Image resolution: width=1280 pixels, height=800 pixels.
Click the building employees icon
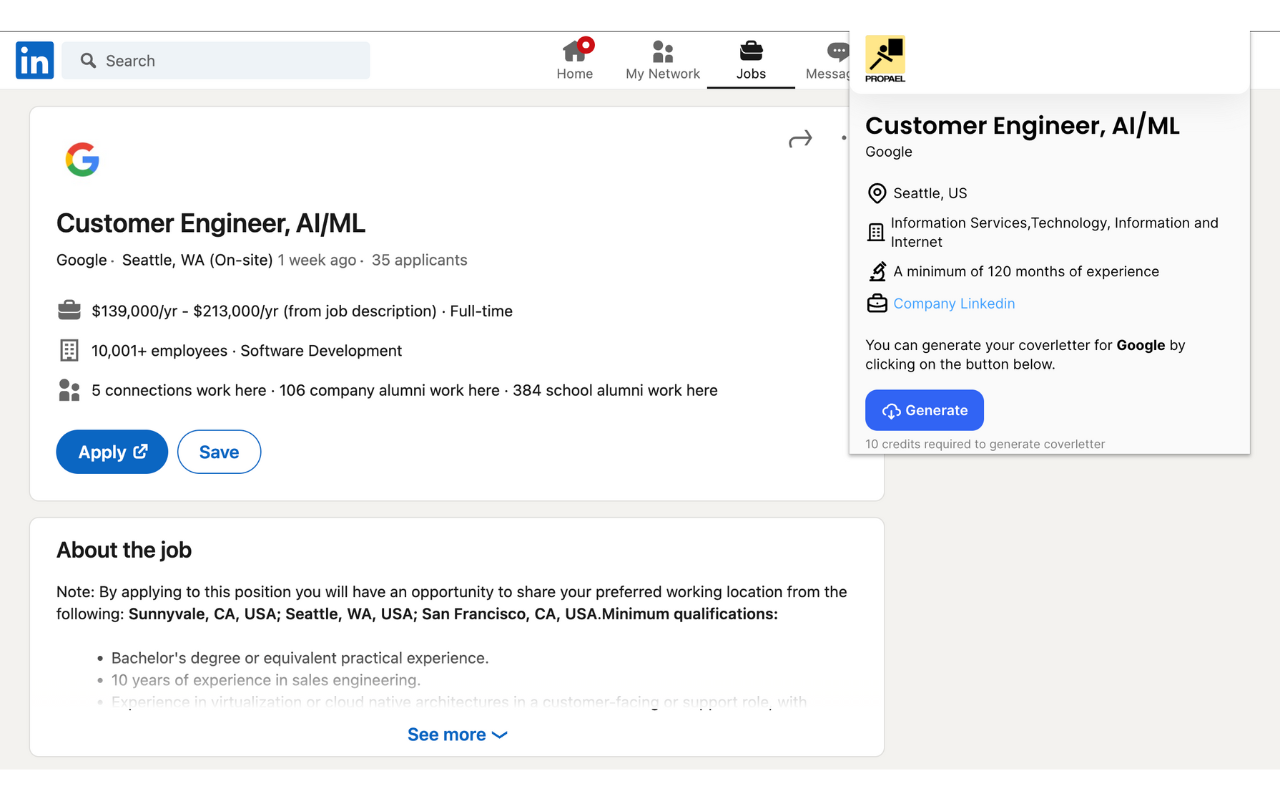click(x=69, y=350)
